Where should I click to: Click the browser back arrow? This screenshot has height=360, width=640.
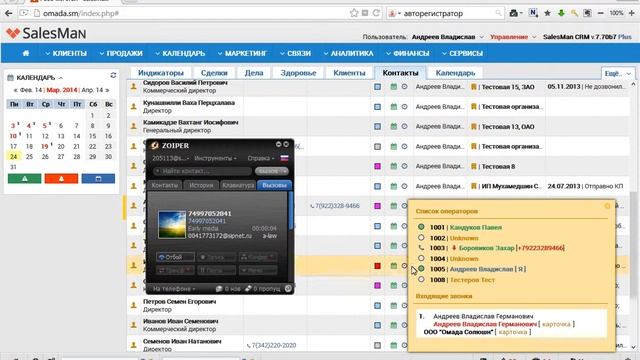[8, 13]
